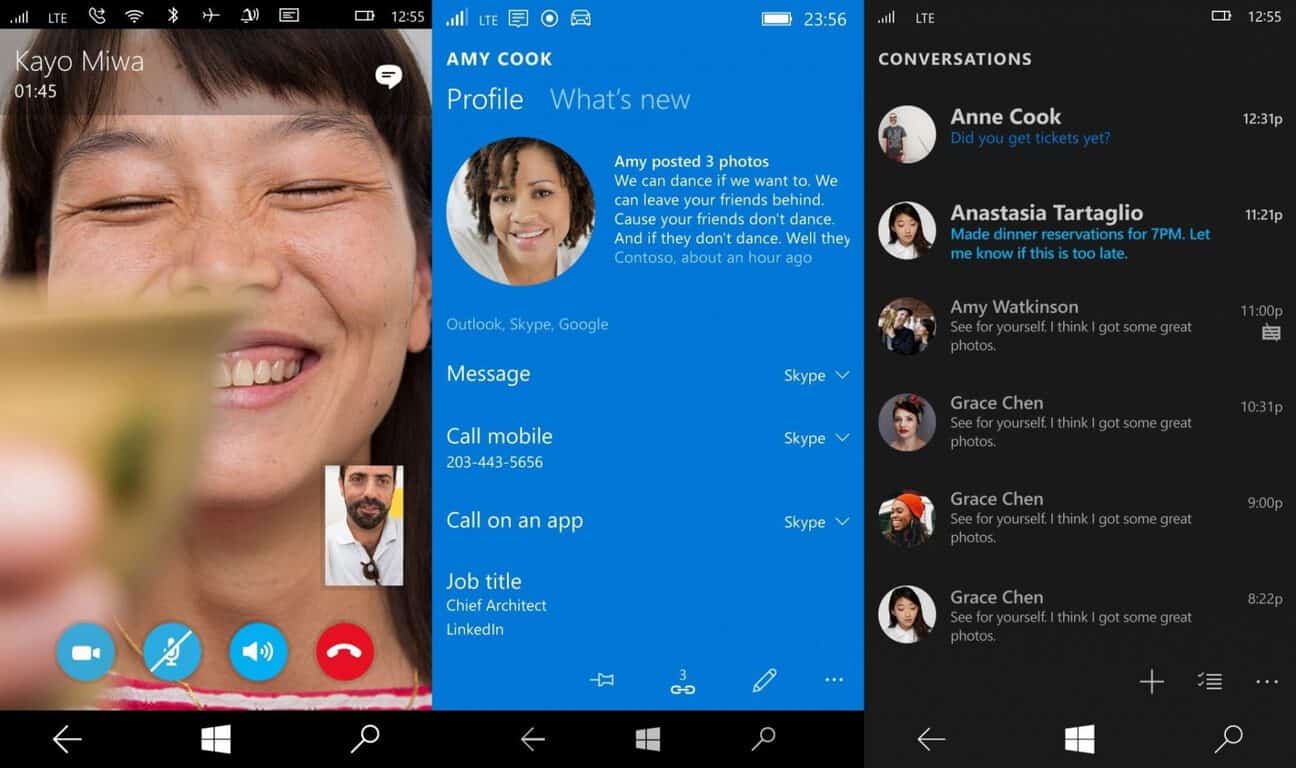
Task: Tap the self-view video thumbnail
Action: click(364, 525)
